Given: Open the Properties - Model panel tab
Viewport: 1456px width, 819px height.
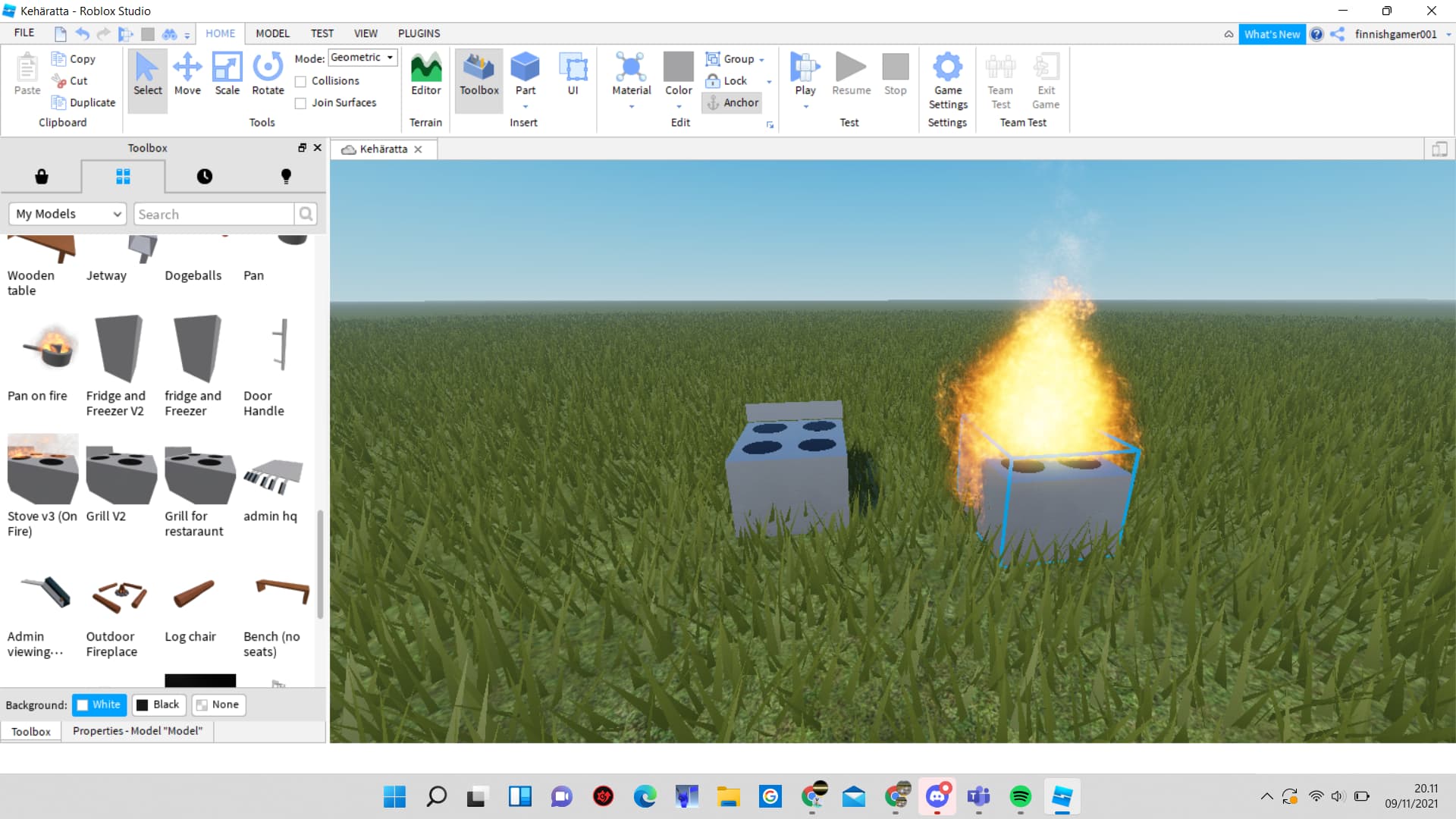Looking at the screenshot, I should coord(137,731).
